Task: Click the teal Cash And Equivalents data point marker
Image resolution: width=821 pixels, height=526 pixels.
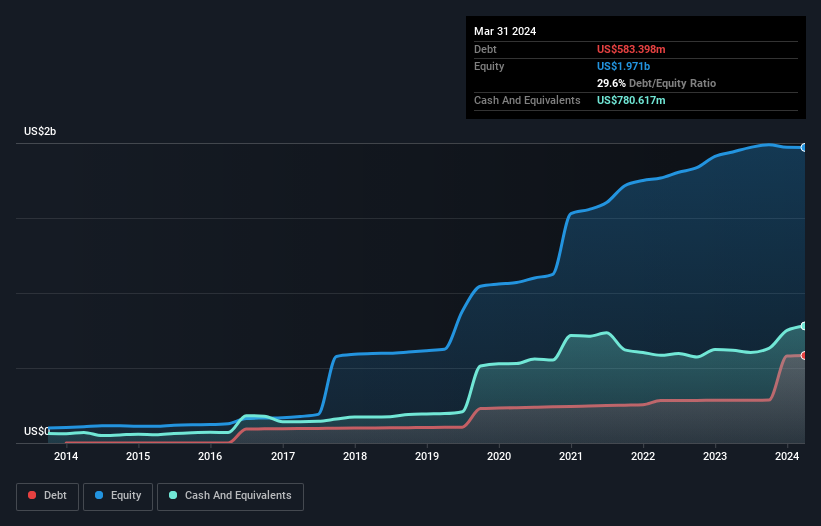Action: [x=804, y=326]
